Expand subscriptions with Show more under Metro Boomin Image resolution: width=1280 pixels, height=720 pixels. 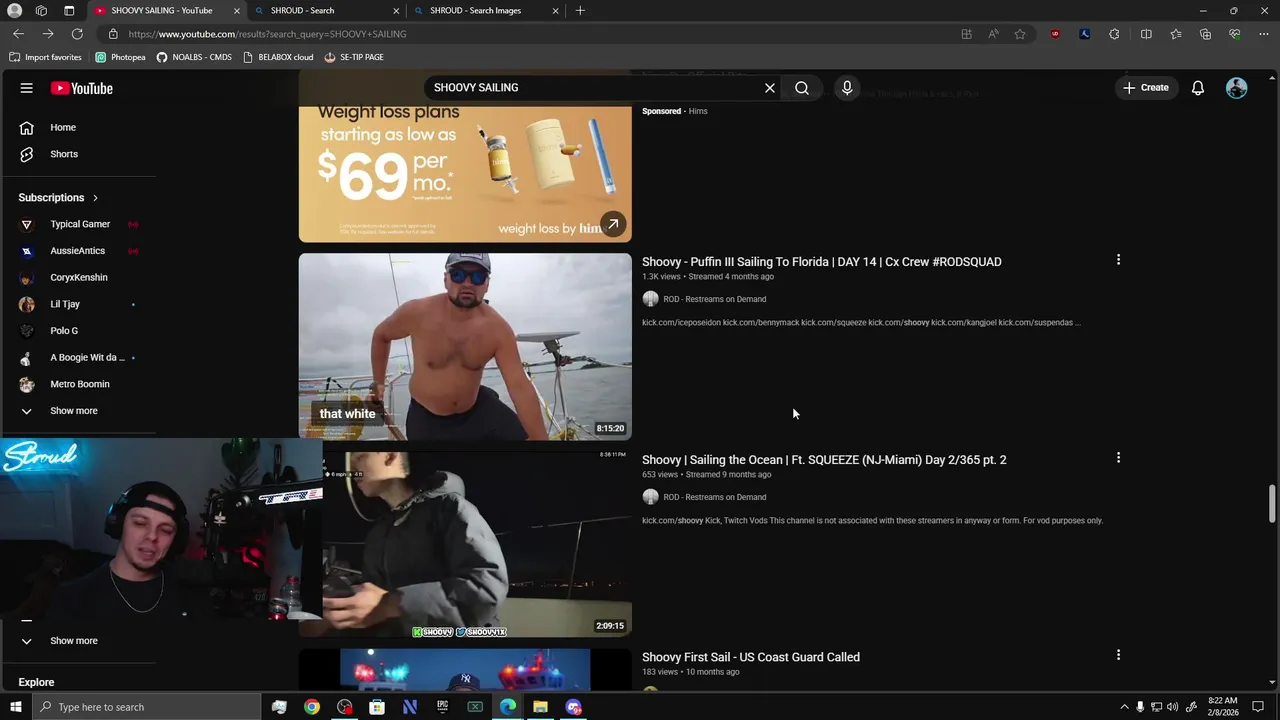click(x=73, y=411)
